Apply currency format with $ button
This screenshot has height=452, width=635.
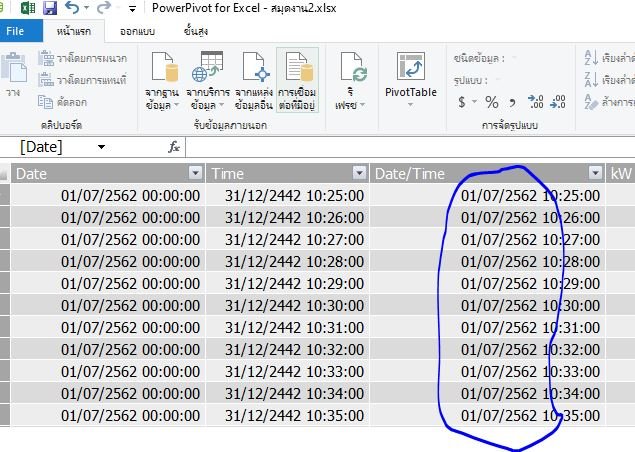point(462,102)
